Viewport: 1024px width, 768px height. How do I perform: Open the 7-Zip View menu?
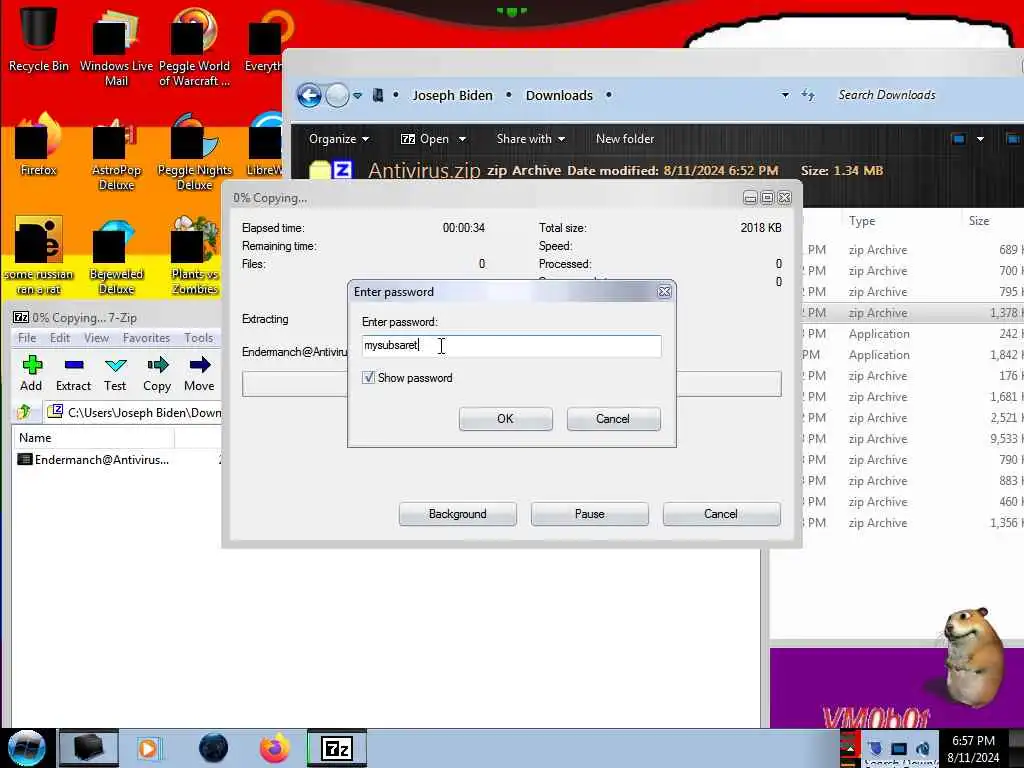[97, 338]
